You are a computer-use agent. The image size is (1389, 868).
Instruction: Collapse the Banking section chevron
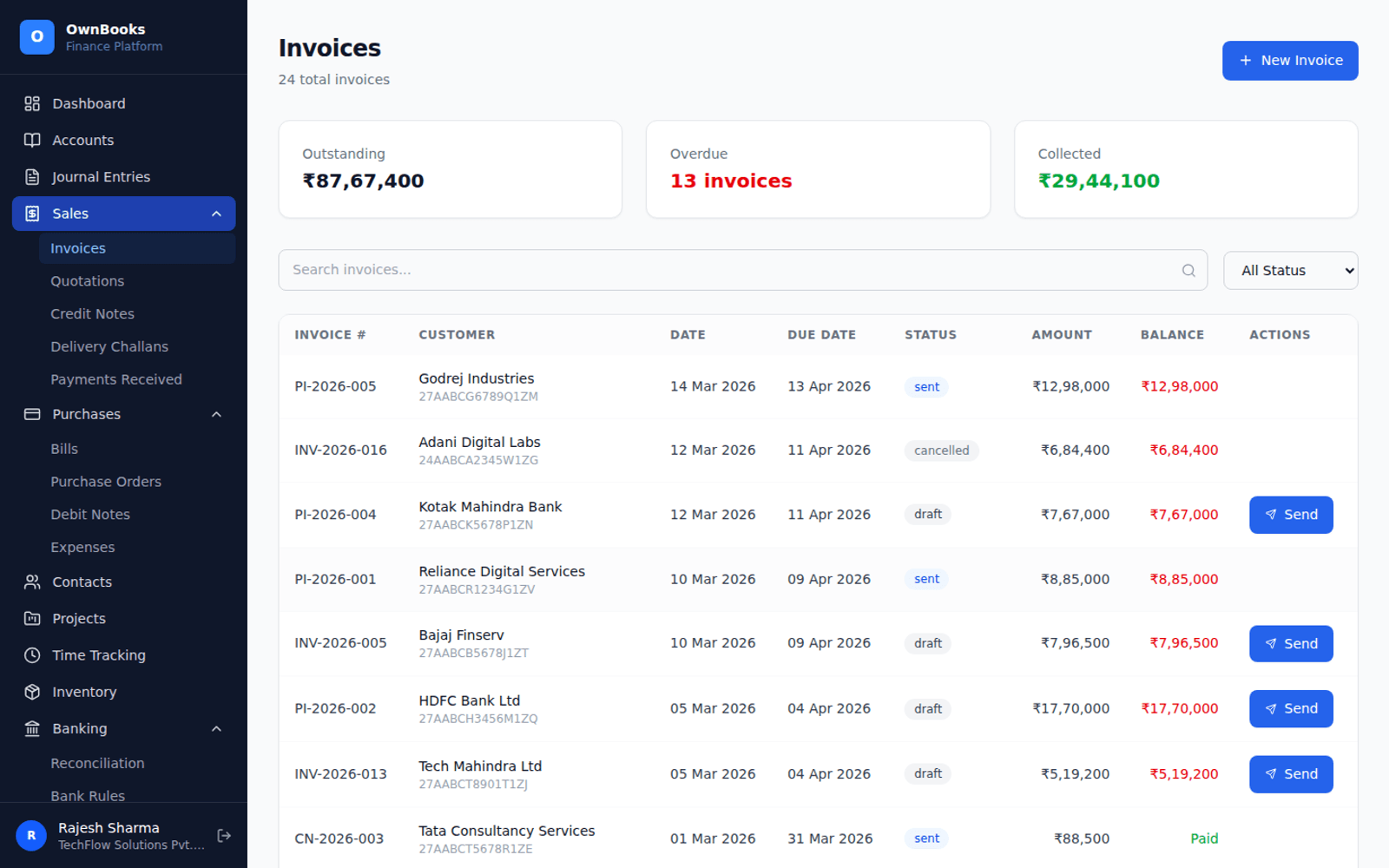217,728
